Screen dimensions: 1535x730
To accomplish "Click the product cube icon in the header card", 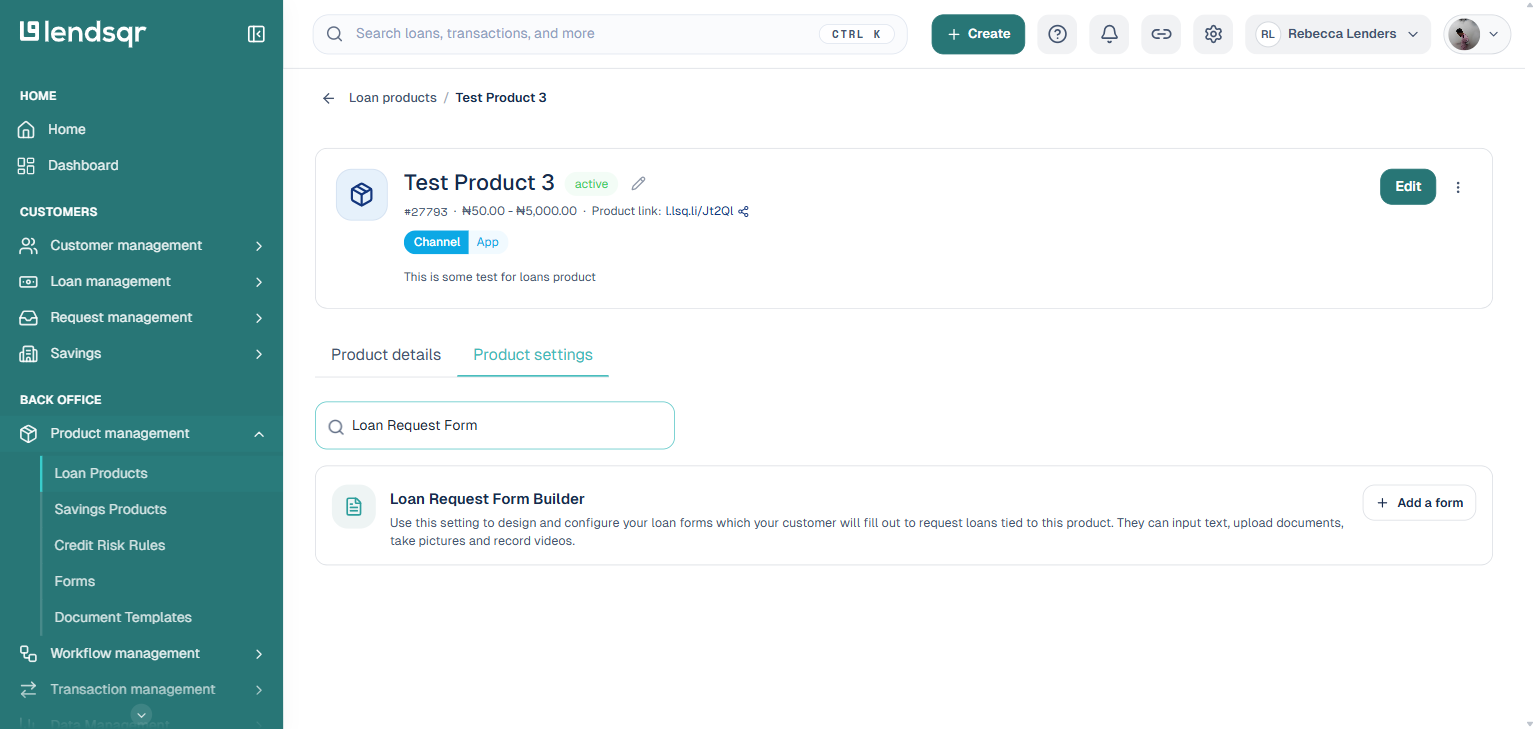I will pos(362,195).
